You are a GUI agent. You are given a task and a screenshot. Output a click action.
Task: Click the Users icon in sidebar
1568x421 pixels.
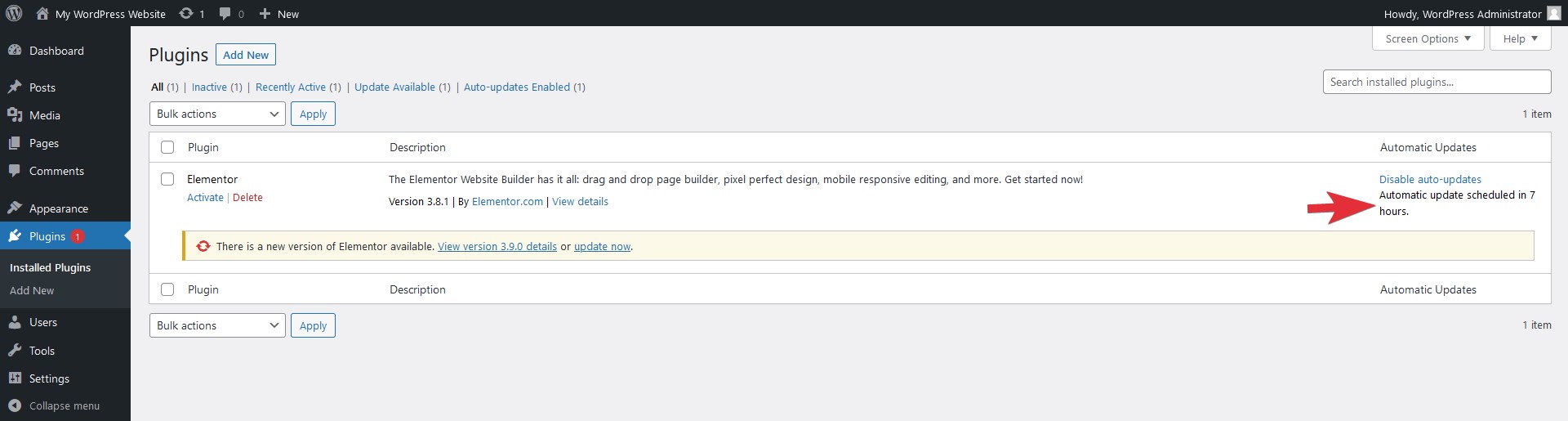(15, 322)
